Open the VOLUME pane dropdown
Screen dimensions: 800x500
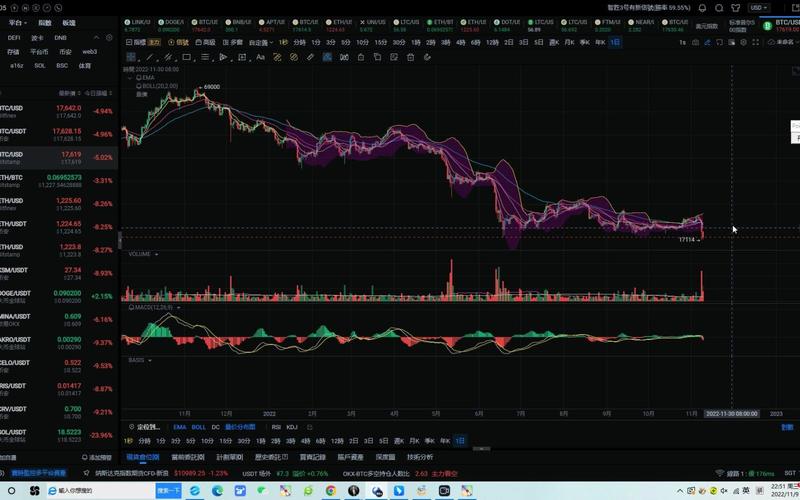click(156, 254)
